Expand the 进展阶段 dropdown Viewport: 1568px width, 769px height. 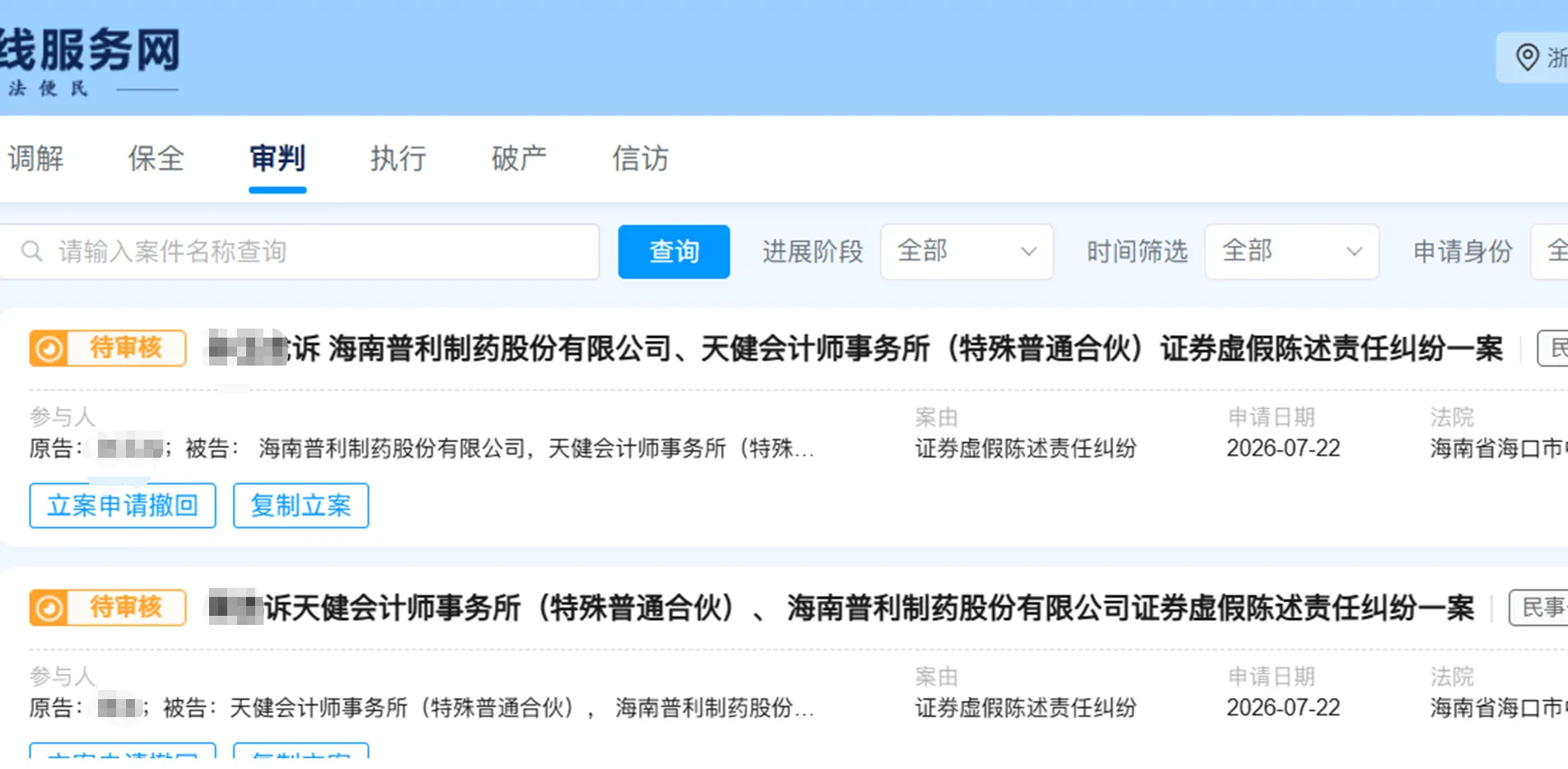coord(966,252)
